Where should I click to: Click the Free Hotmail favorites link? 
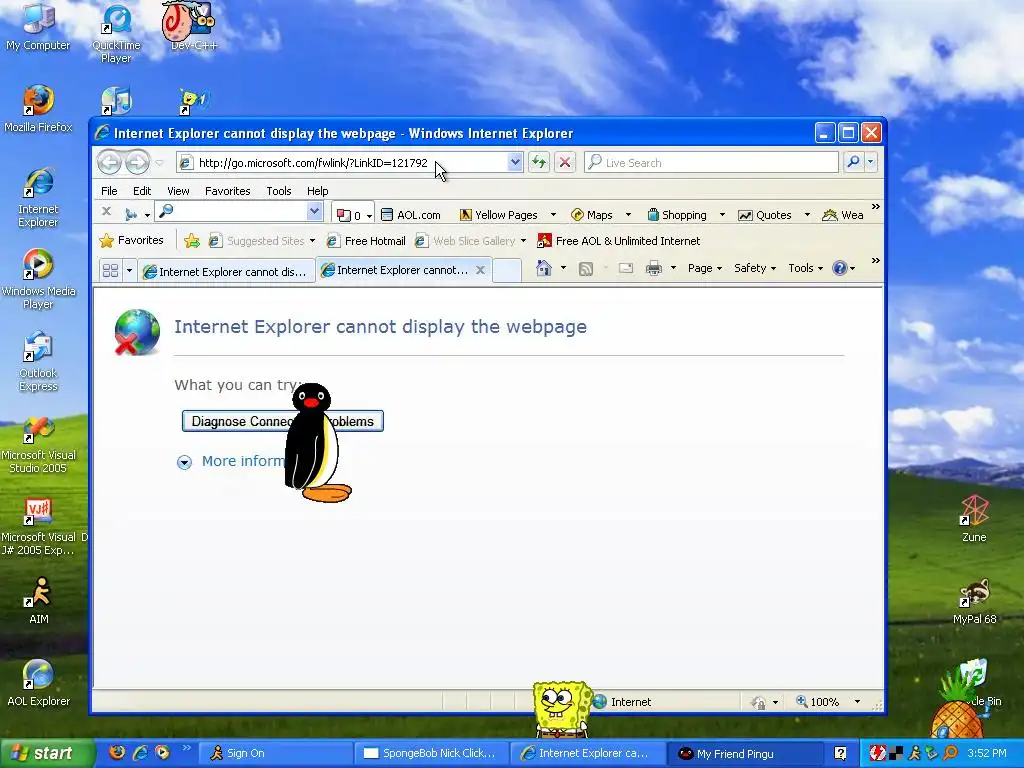[x=366, y=241]
